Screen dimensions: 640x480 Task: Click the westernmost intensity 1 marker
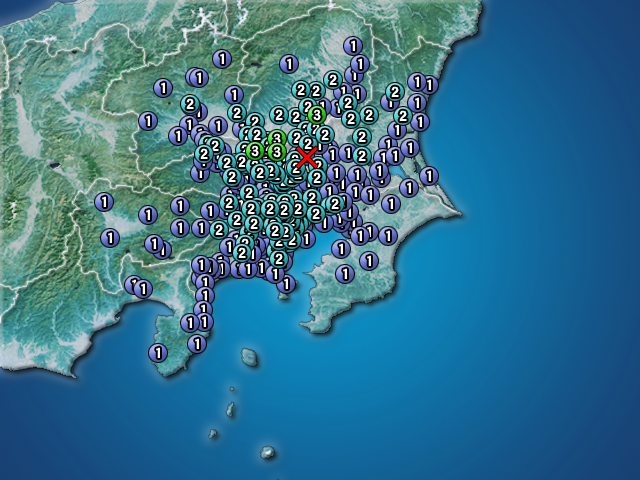103,202
